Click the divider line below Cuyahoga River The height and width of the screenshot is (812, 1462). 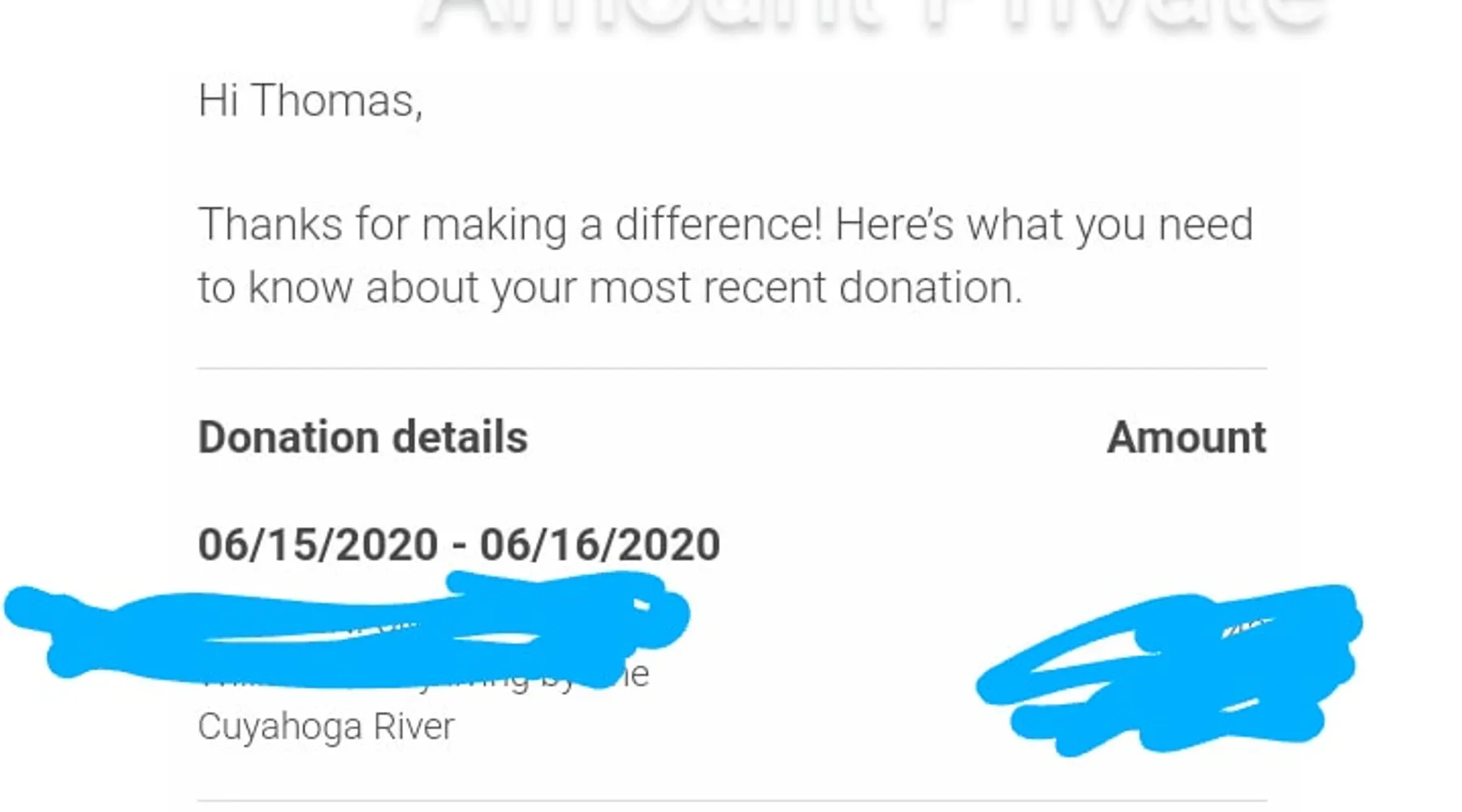(731, 801)
